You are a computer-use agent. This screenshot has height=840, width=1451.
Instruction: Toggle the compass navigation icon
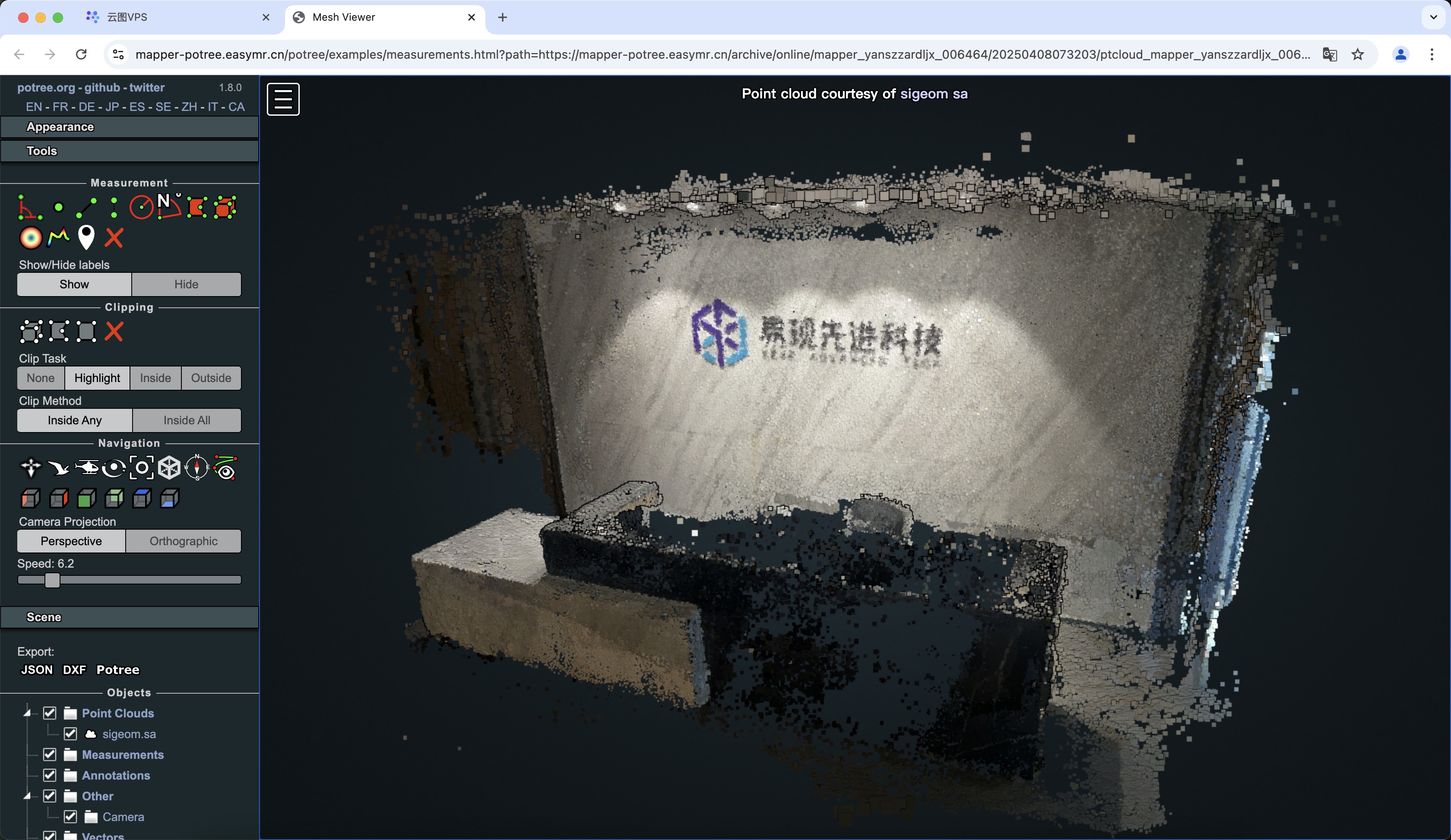click(x=197, y=468)
